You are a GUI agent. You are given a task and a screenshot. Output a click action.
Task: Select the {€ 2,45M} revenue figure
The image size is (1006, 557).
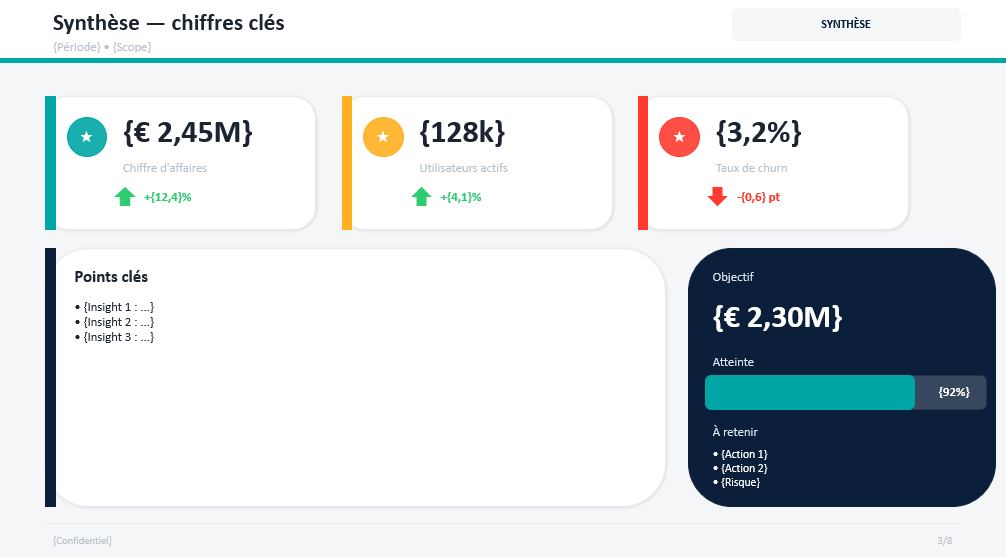click(188, 132)
